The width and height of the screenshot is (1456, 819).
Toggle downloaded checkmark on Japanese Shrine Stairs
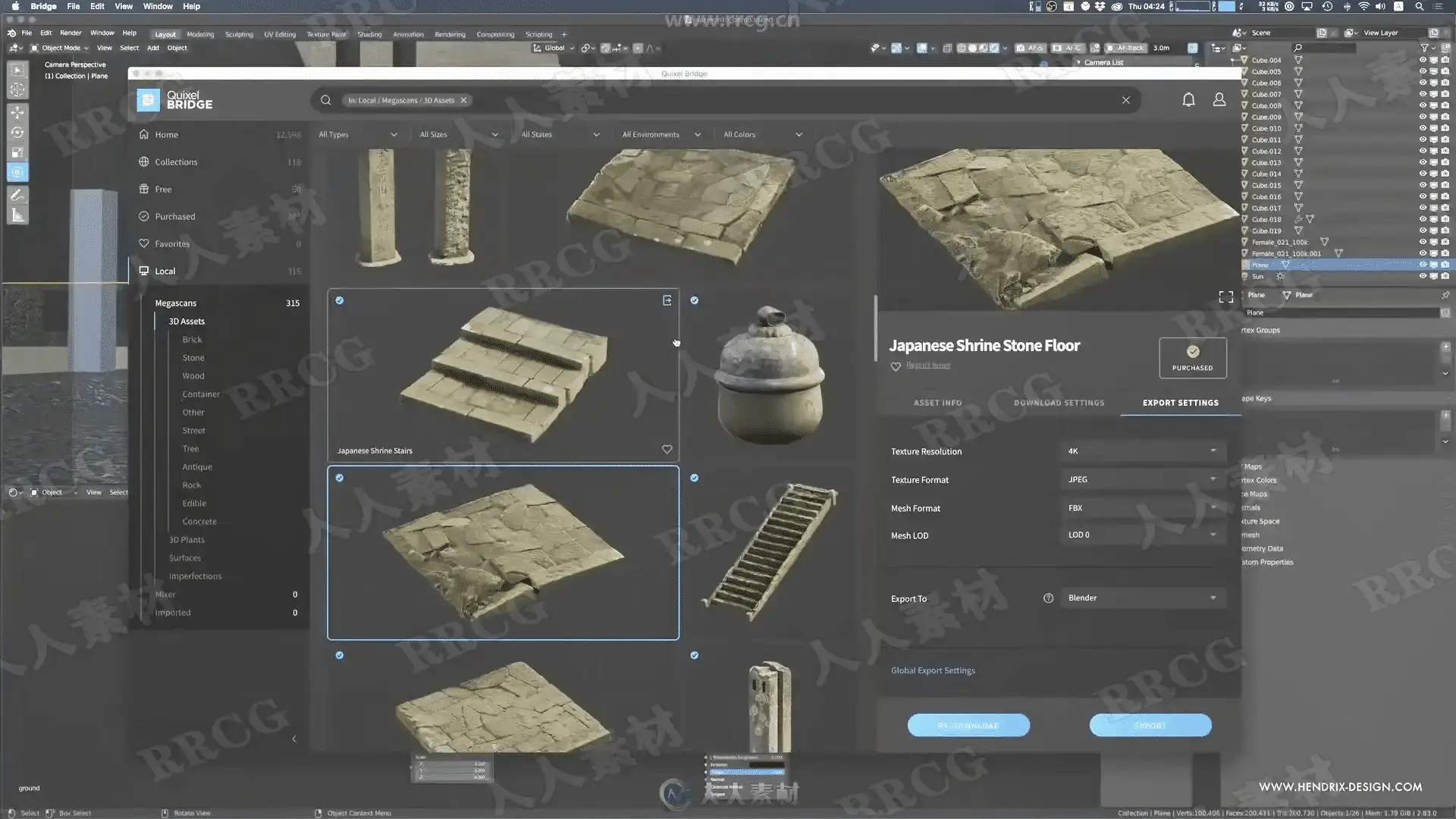(340, 300)
